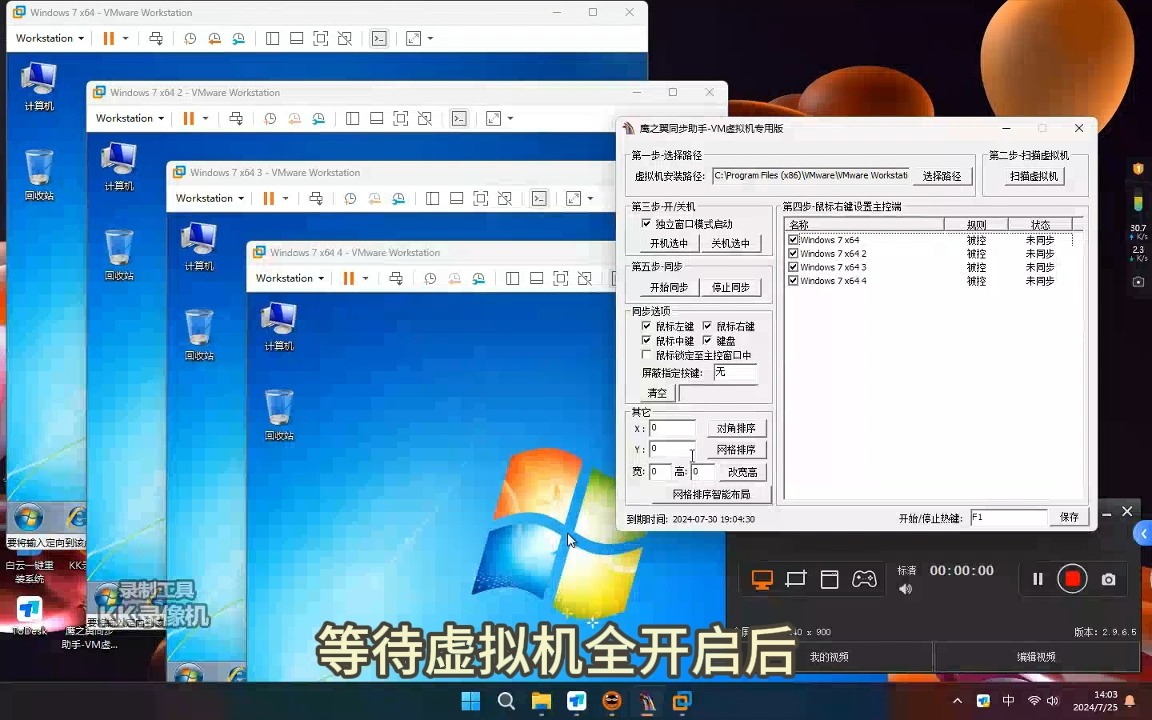Open File Explorer from host taskbar
This screenshot has width=1152, height=720.
click(541, 701)
